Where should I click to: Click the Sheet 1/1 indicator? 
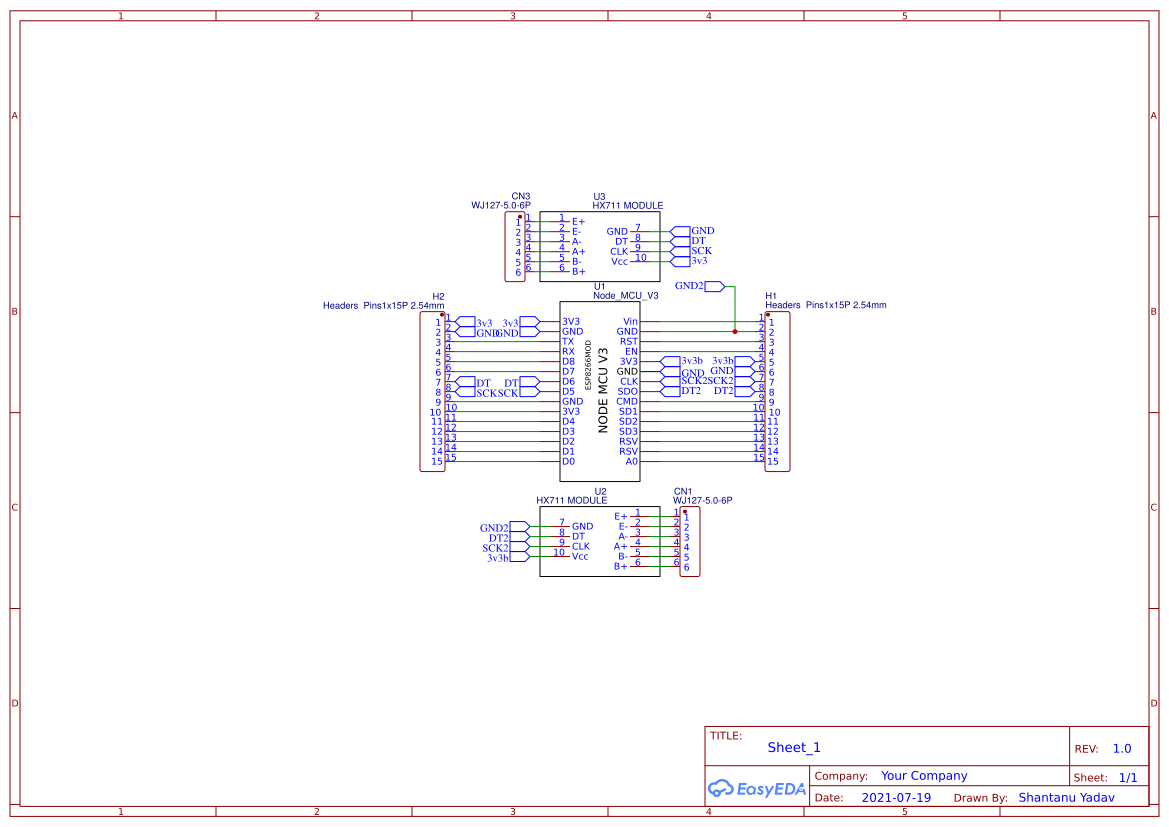click(1129, 777)
